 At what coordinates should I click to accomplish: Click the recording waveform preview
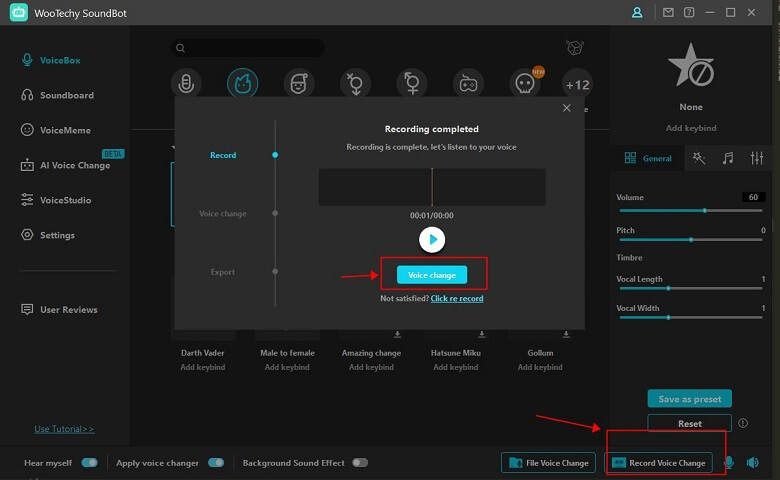[x=432, y=187]
